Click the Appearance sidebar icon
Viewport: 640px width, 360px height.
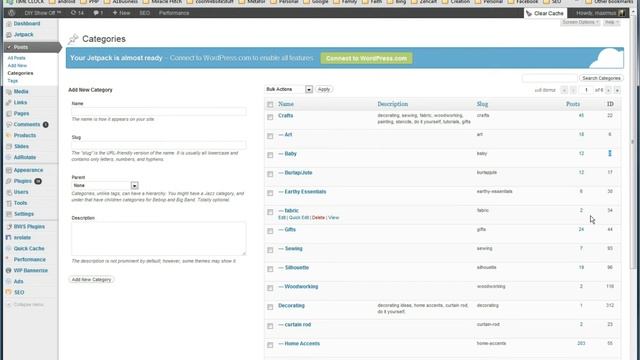9,170
